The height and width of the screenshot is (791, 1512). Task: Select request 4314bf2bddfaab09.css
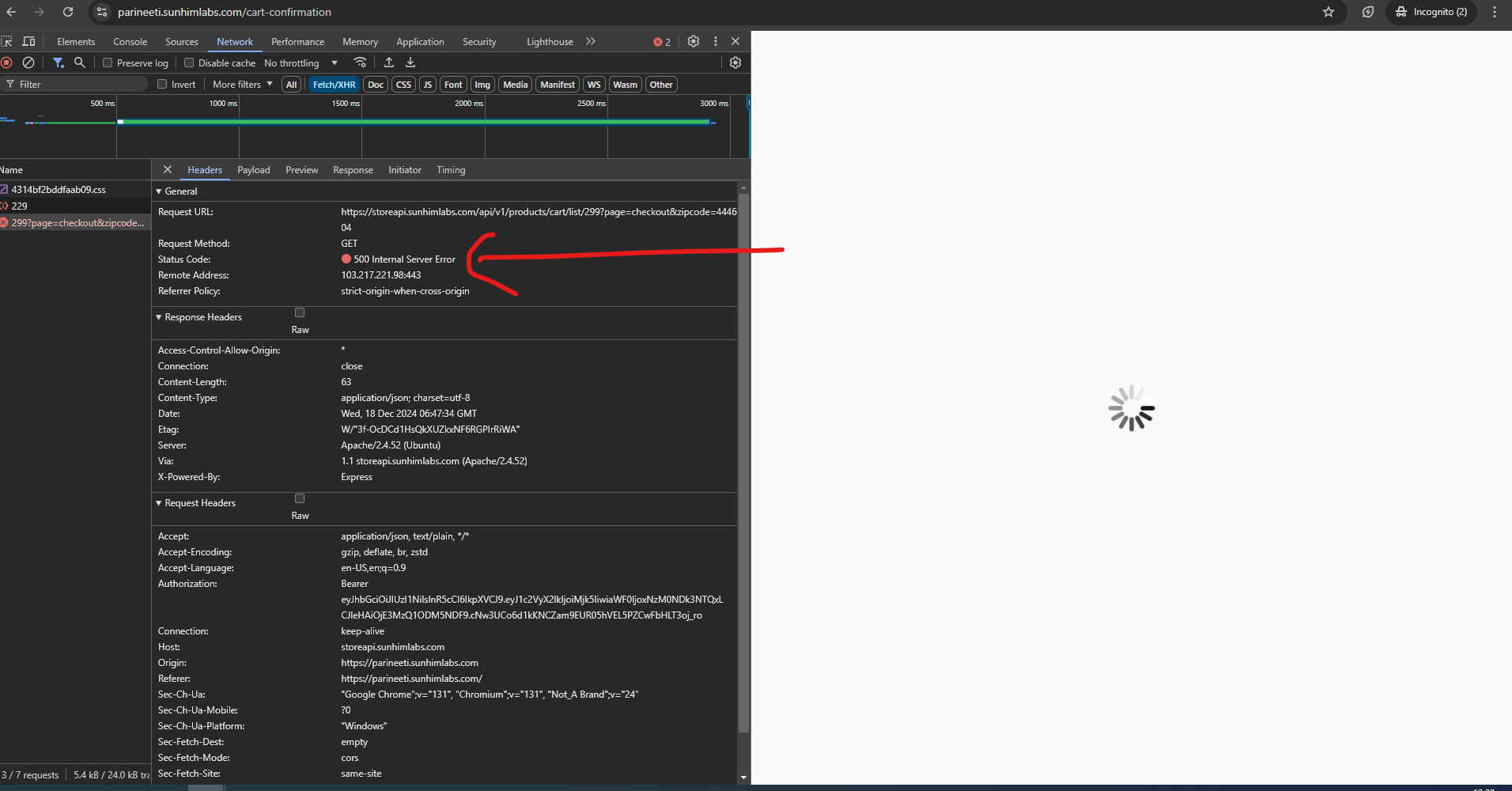75,190
